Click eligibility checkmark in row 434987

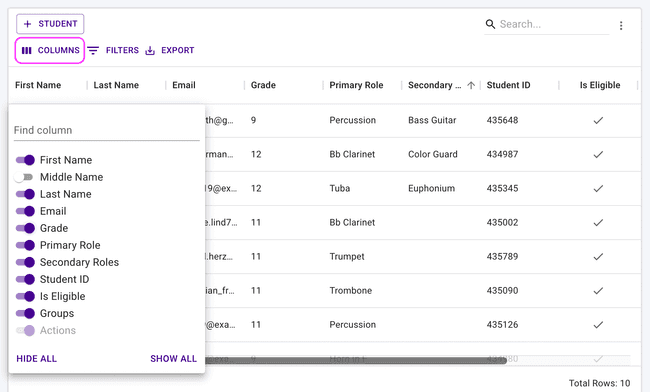pos(598,155)
